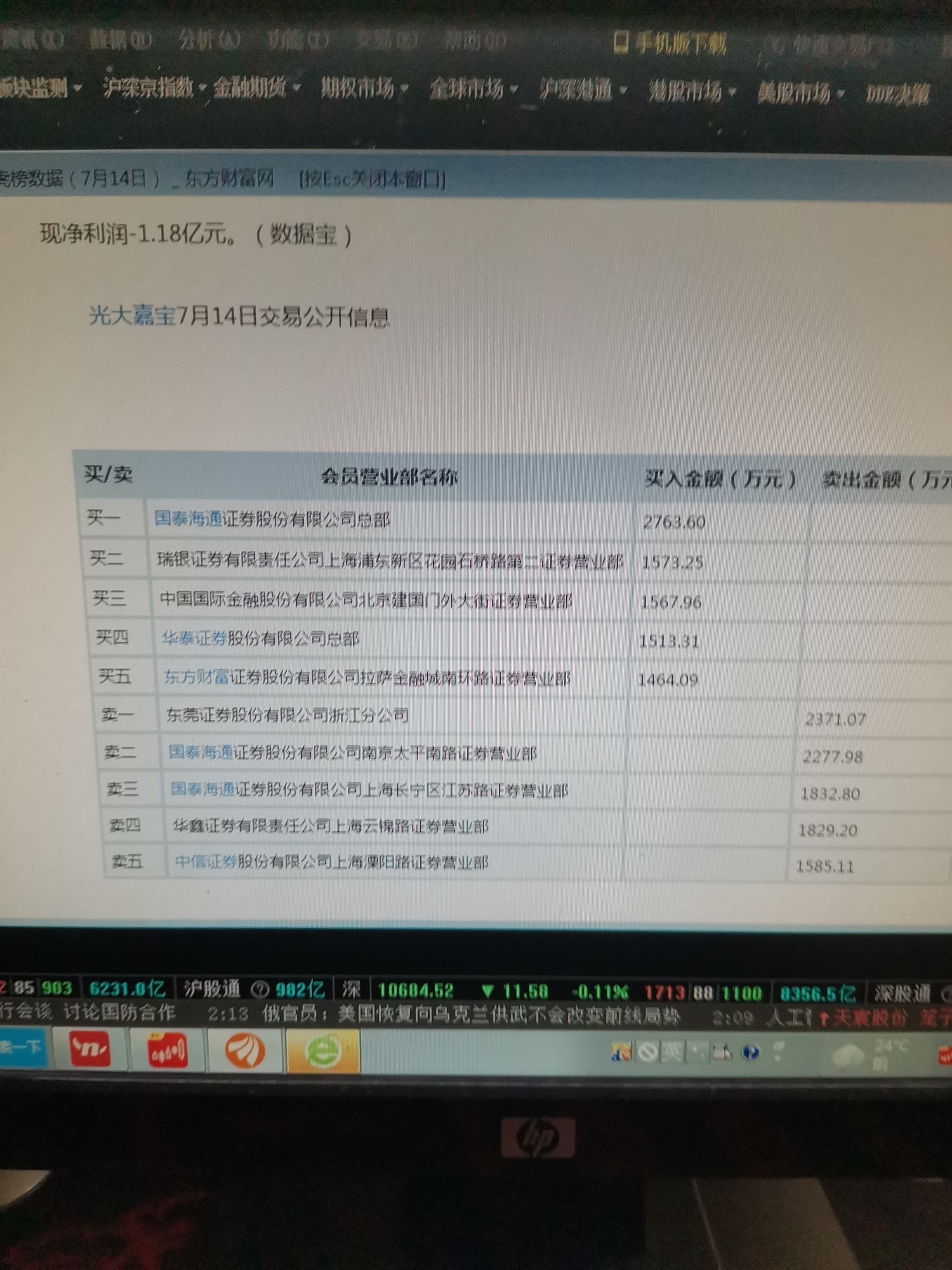Click 沪股通 in the status bar

click(x=212, y=988)
